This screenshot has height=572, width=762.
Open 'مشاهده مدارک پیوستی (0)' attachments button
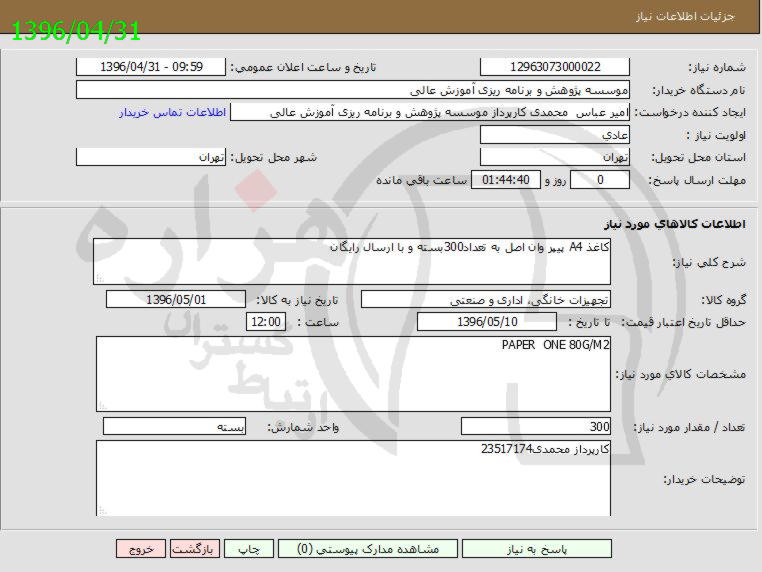pyautogui.click(x=368, y=549)
